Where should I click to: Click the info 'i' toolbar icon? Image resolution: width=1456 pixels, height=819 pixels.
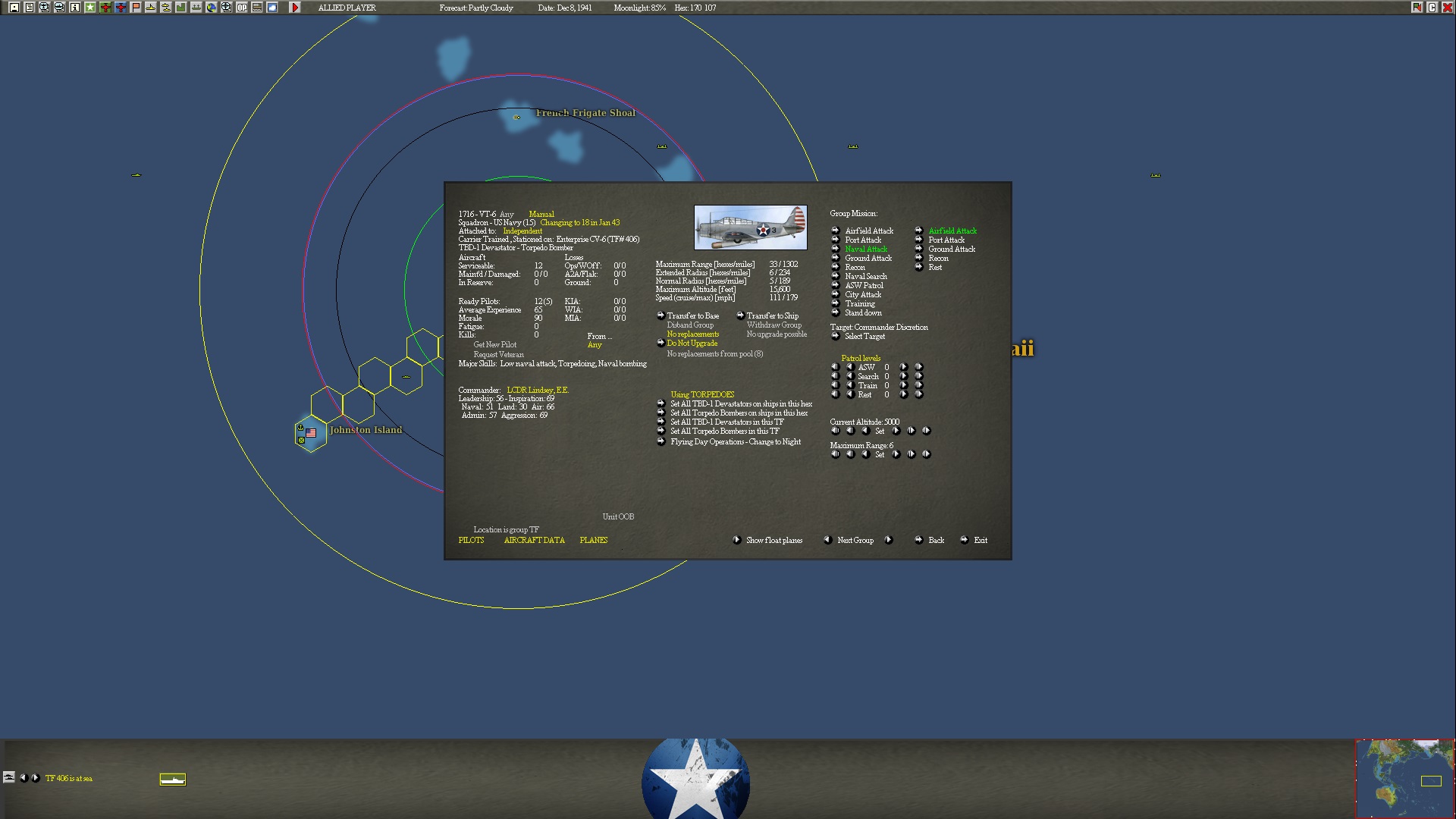[75, 8]
